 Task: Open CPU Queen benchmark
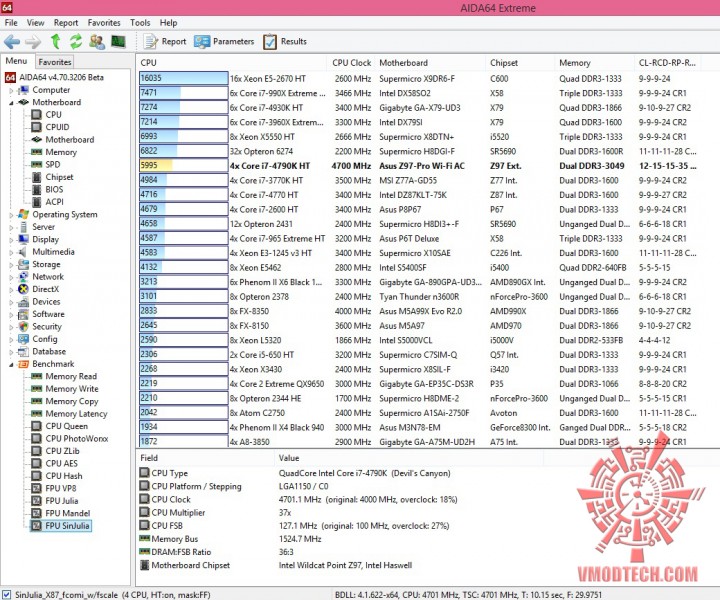(x=66, y=426)
